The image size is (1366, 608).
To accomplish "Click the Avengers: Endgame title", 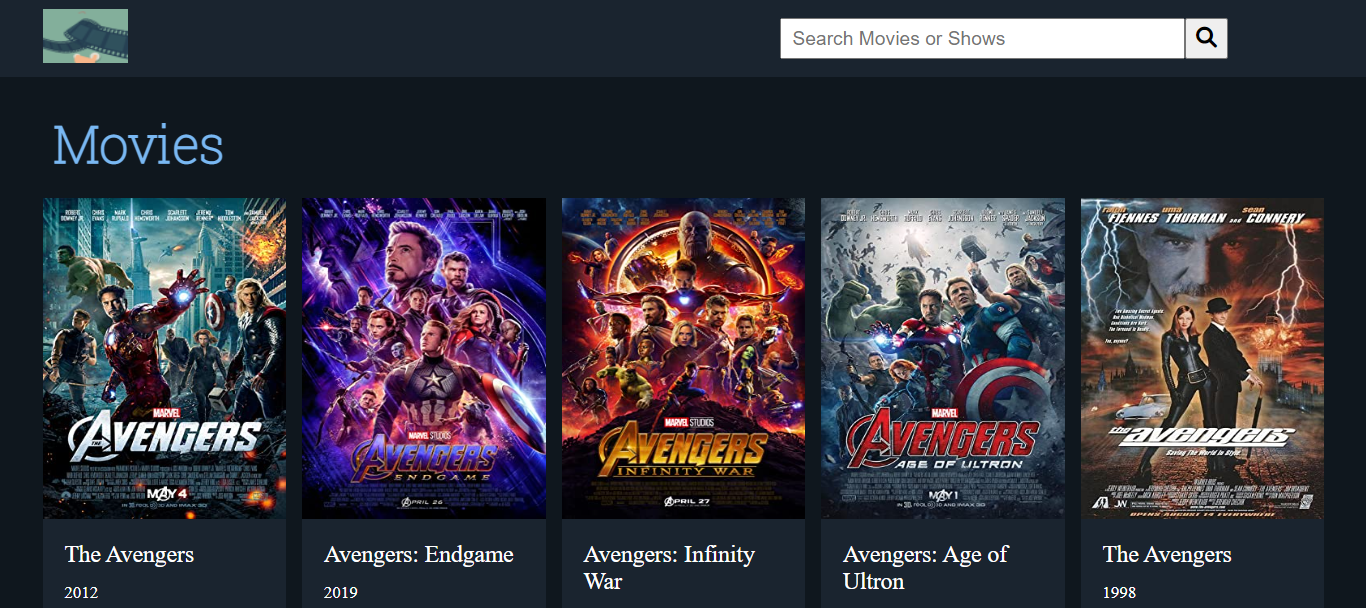I will pos(419,555).
